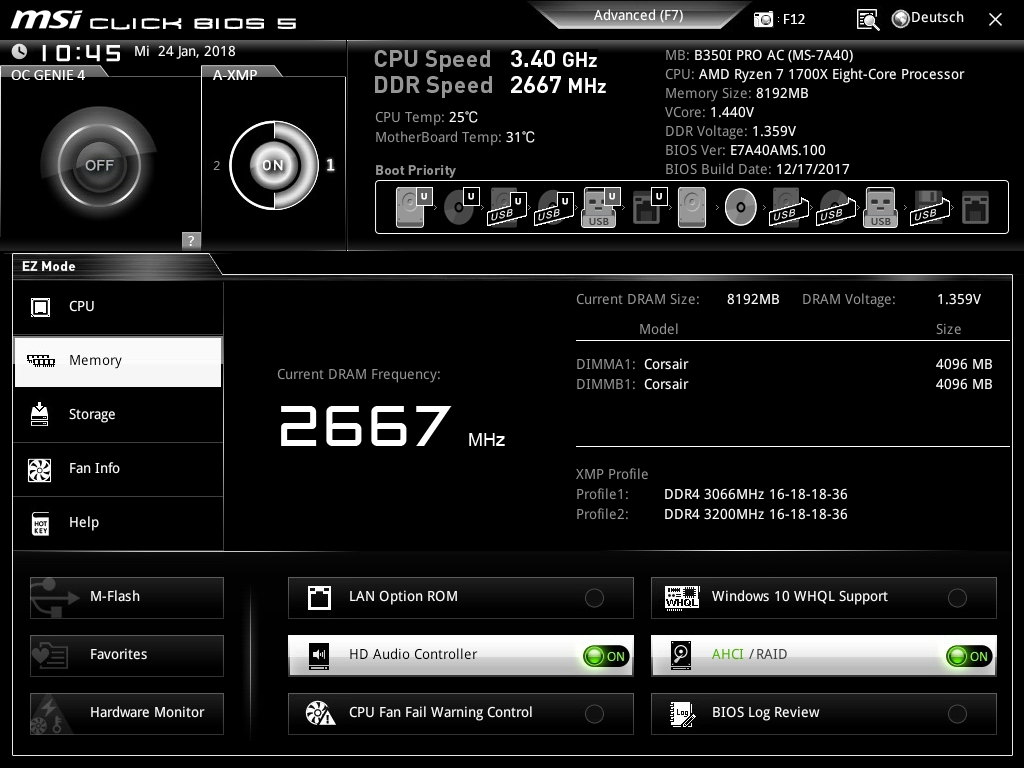Launch the M-Flash utility
The height and width of the screenshot is (768, 1024).
[x=127, y=597]
